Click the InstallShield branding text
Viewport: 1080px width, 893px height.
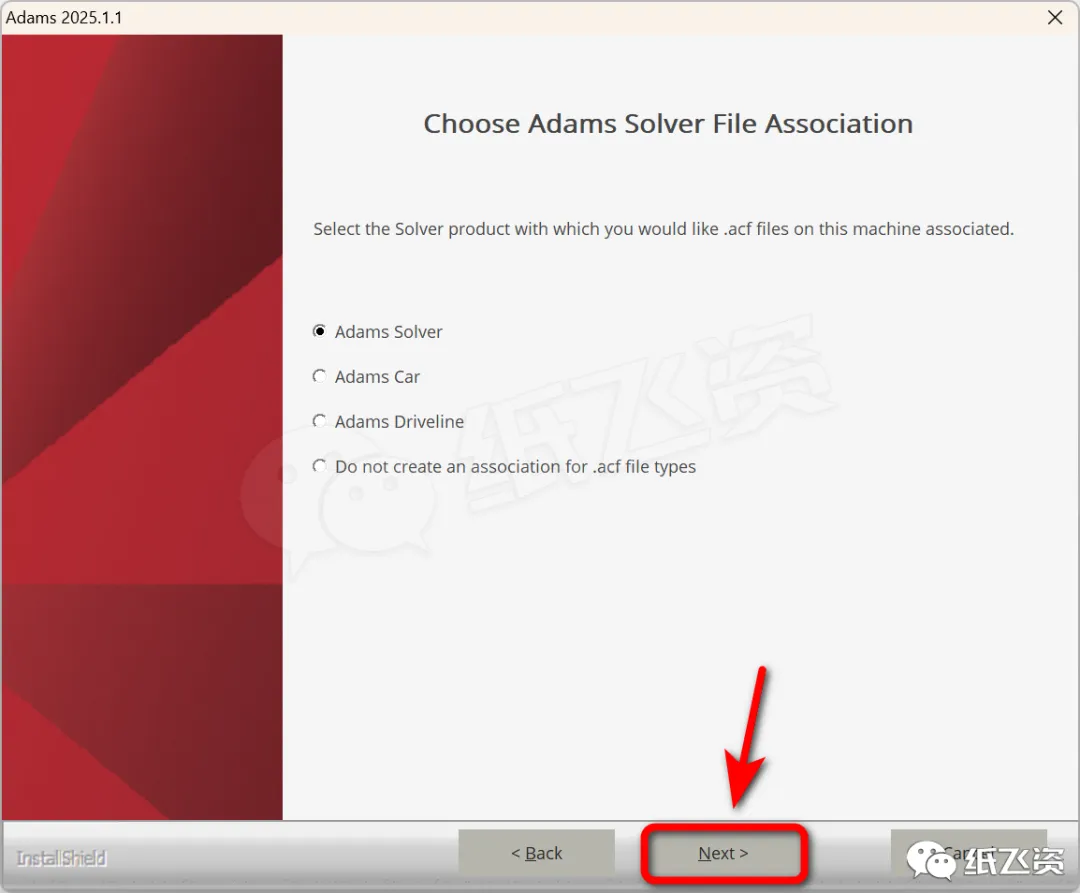click(61, 859)
